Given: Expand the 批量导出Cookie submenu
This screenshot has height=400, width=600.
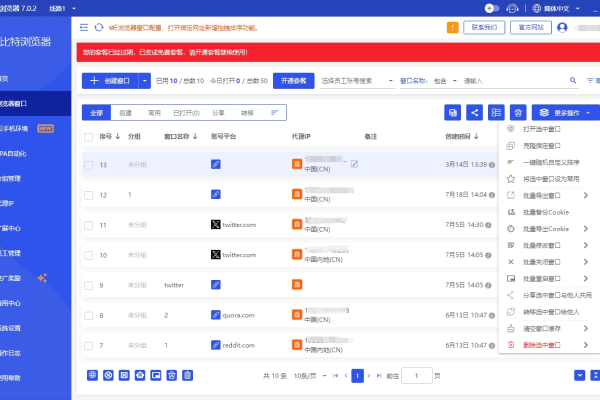Looking at the screenshot, I should [x=586, y=229].
